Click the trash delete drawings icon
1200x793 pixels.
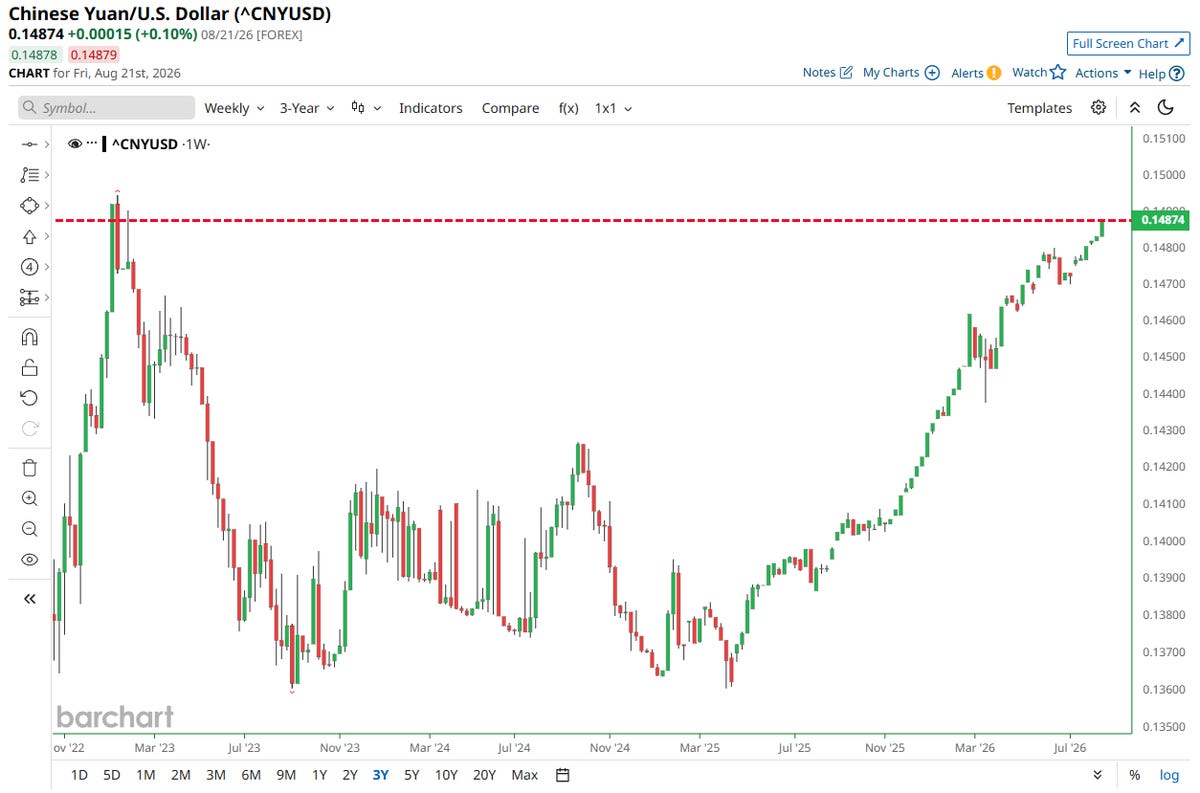[x=29, y=467]
